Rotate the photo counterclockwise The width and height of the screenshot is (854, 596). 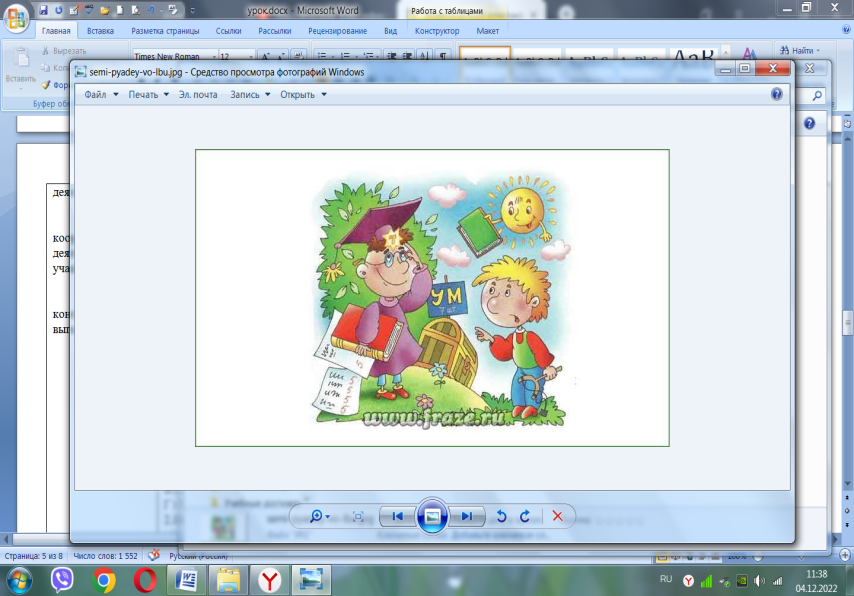click(x=502, y=516)
